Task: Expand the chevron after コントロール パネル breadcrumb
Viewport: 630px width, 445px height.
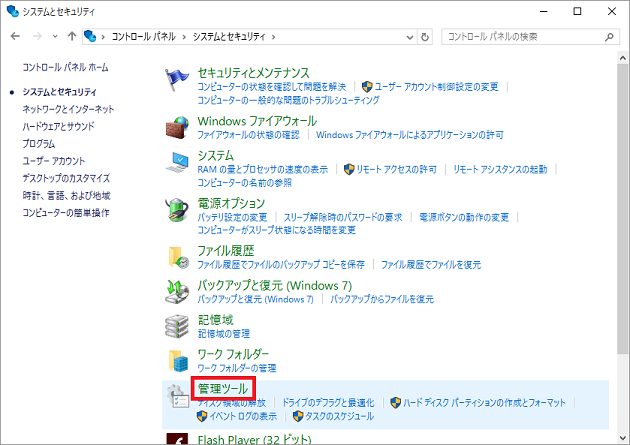Action: click(x=184, y=37)
